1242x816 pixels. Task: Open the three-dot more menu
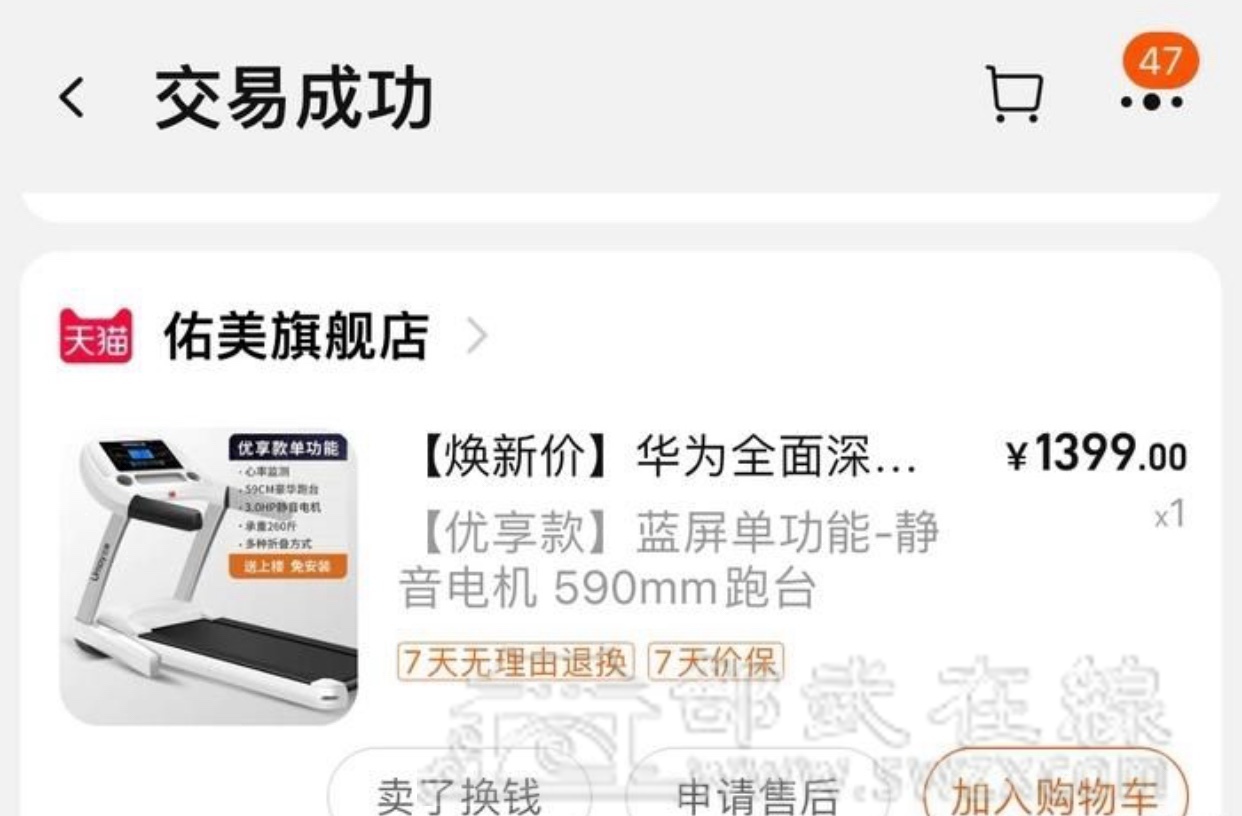[x=1151, y=101]
